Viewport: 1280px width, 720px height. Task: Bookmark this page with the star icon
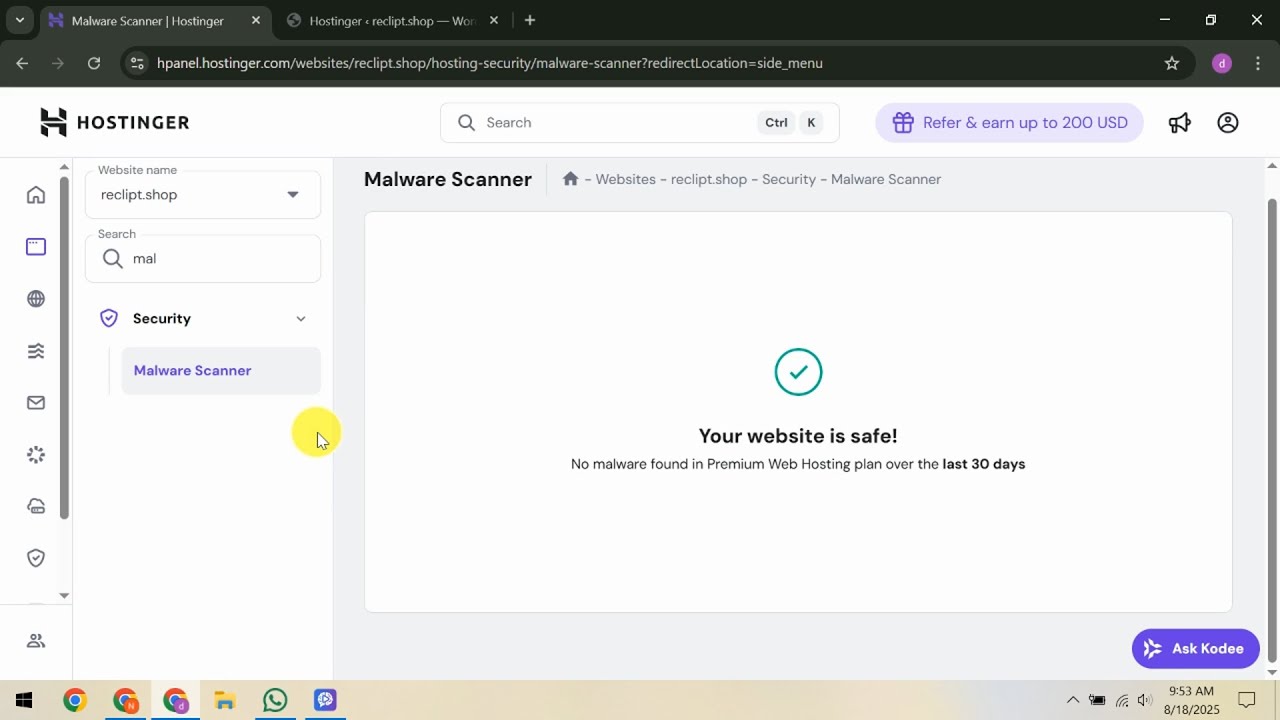coord(1172,63)
